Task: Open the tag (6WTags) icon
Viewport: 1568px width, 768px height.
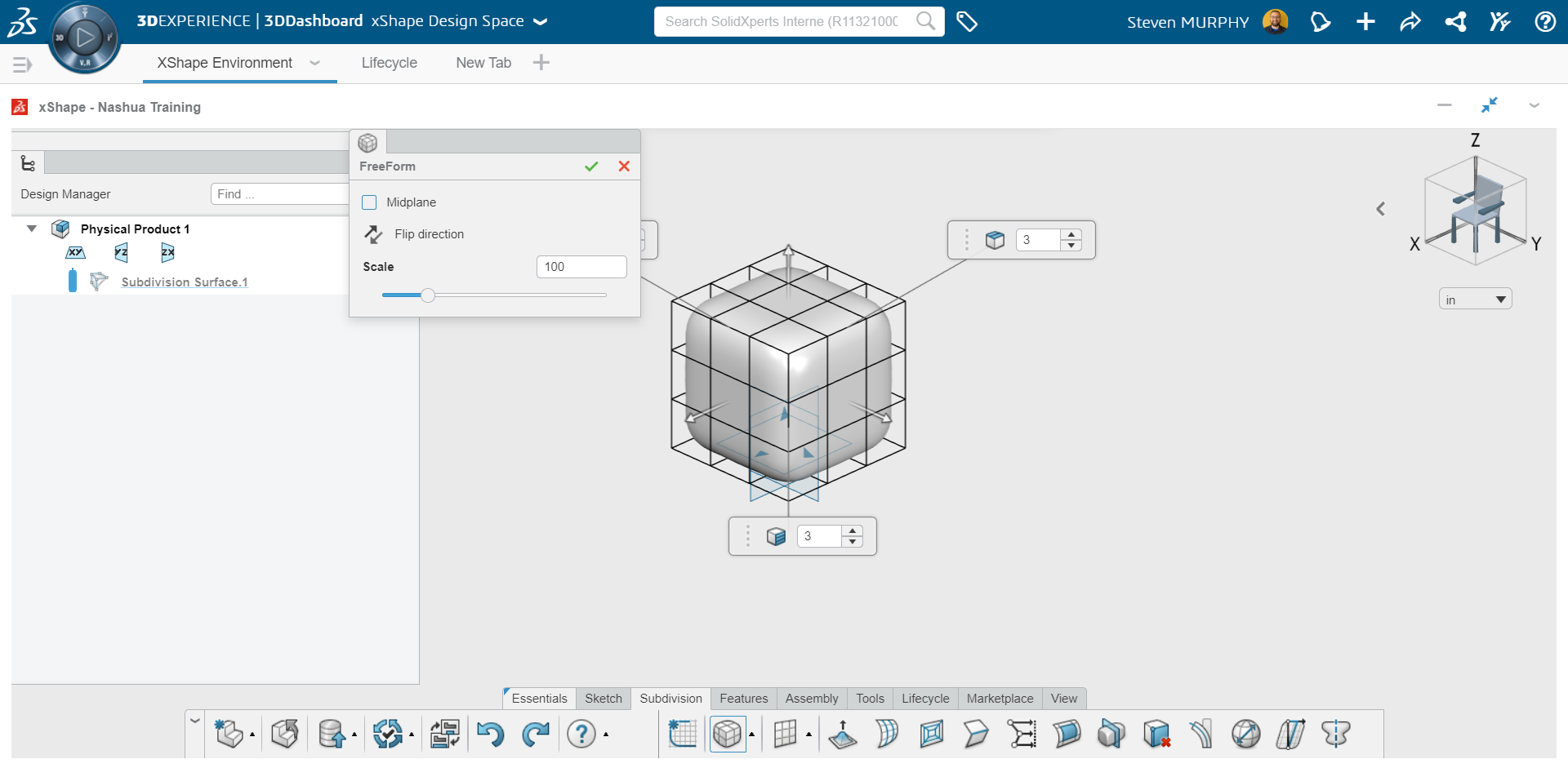Action: coord(967,22)
